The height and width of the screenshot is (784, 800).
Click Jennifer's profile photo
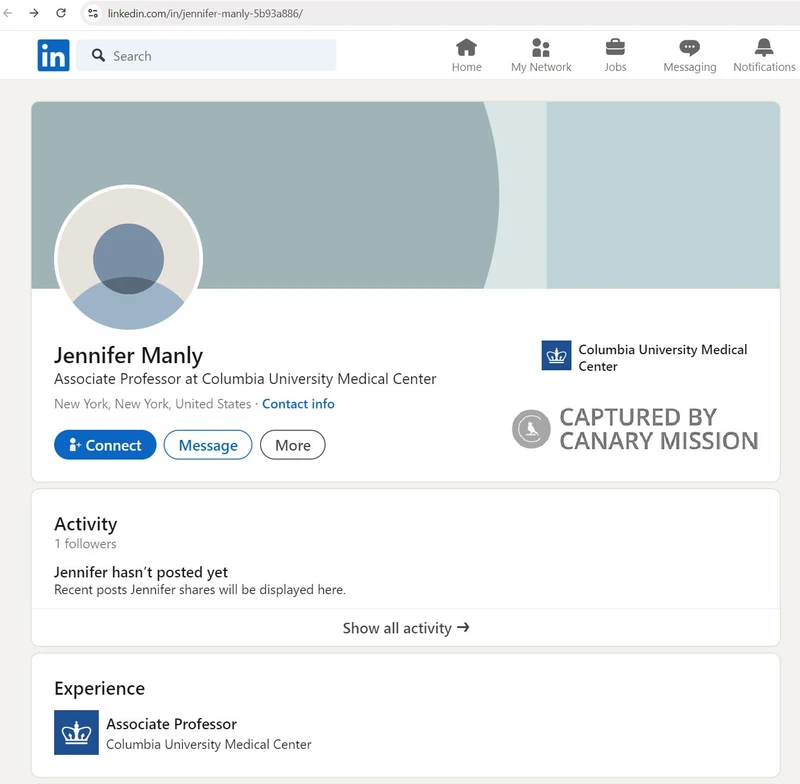(x=128, y=258)
